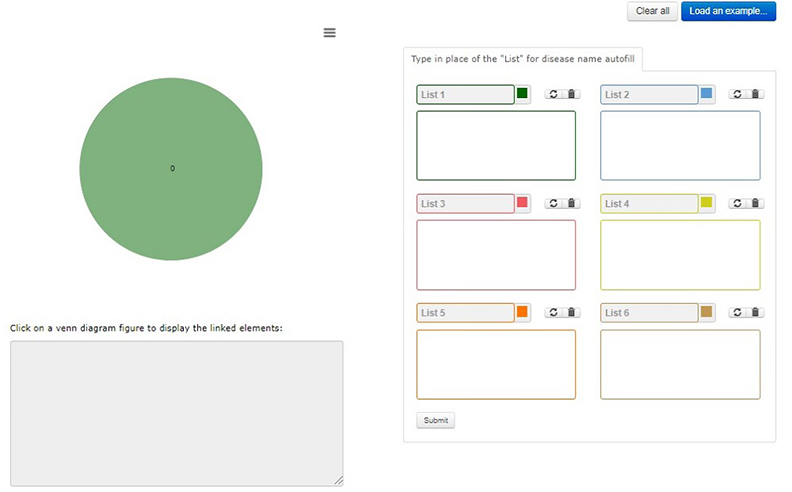Open the dark green List 1 color picker
The width and height of the screenshot is (792, 492).
pyautogui.click(x=522, y=93)
